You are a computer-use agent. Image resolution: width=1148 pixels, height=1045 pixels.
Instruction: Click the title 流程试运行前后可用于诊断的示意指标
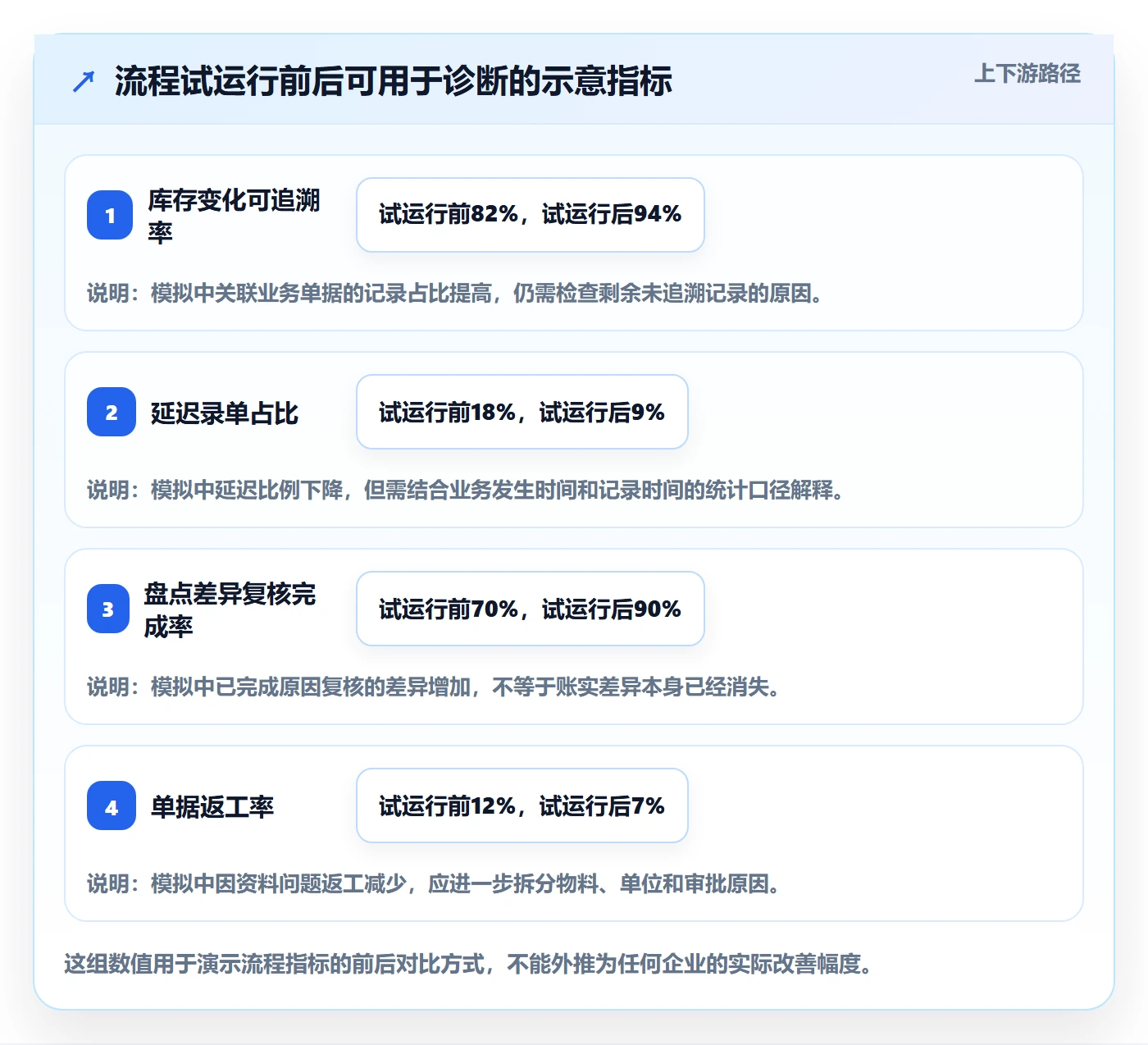(393, 81)
